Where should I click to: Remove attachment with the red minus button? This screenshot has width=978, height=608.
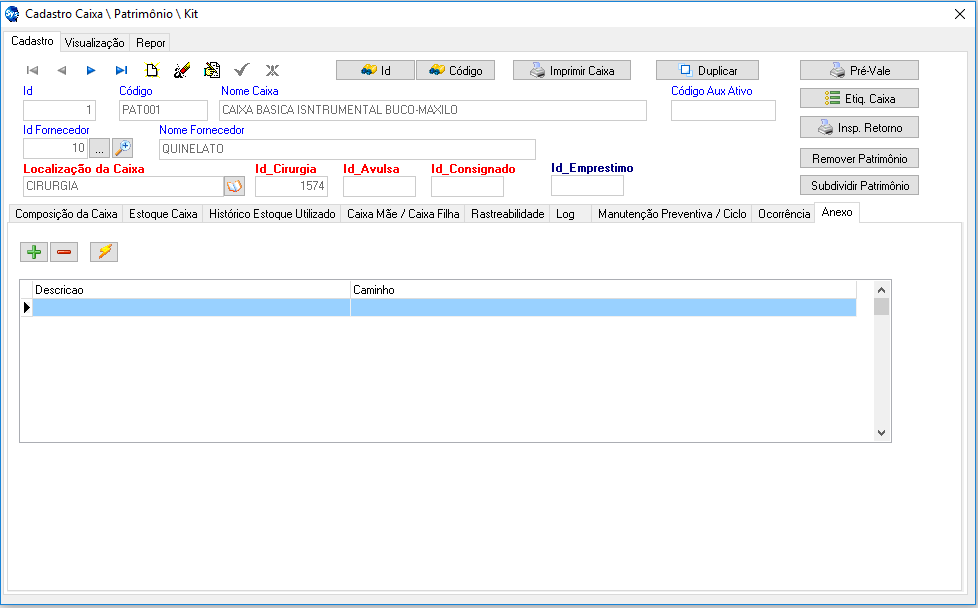pyautogui.click(x=64, y=252)
